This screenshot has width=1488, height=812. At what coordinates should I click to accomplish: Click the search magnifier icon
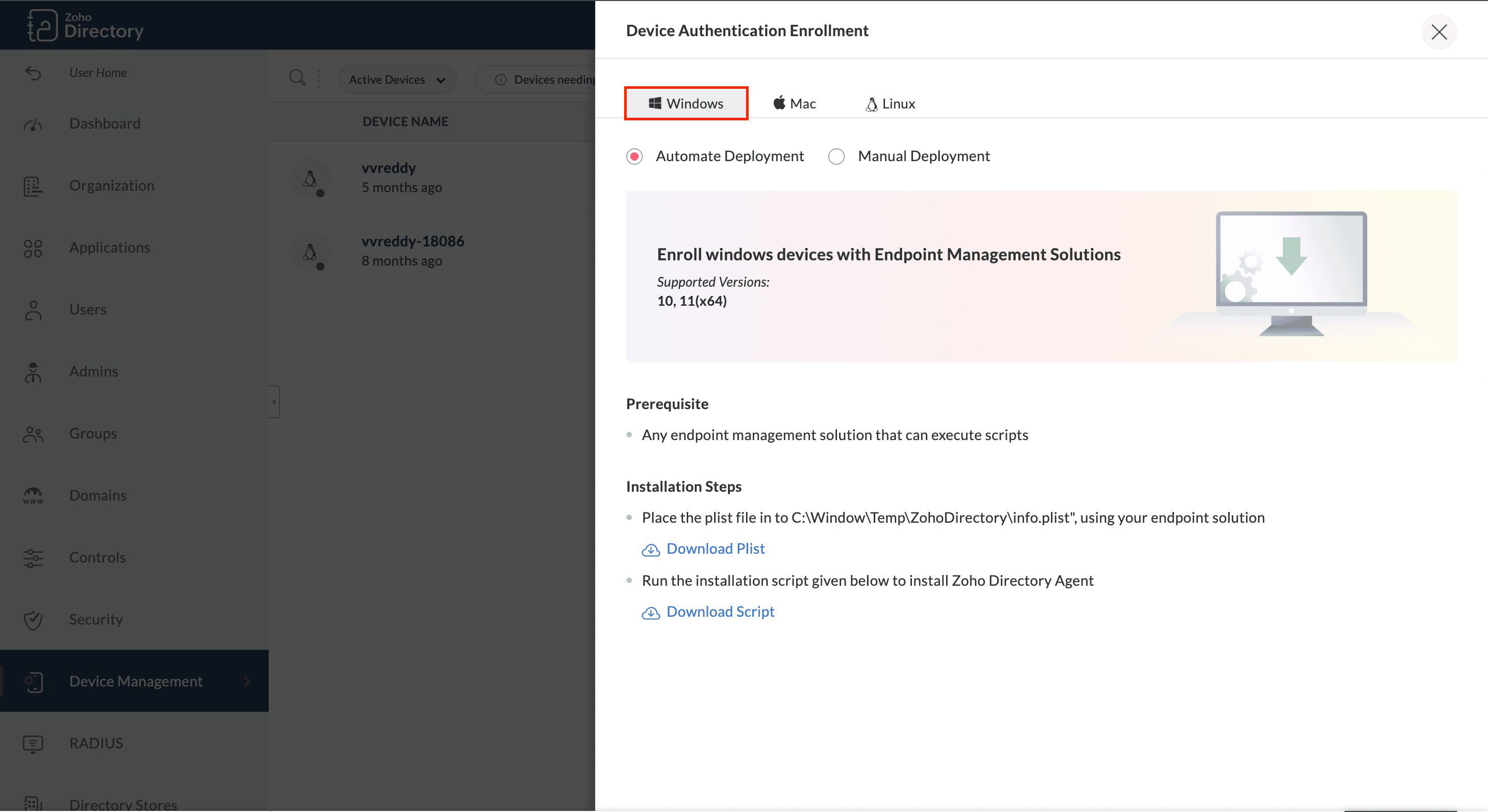pos(297,78)
